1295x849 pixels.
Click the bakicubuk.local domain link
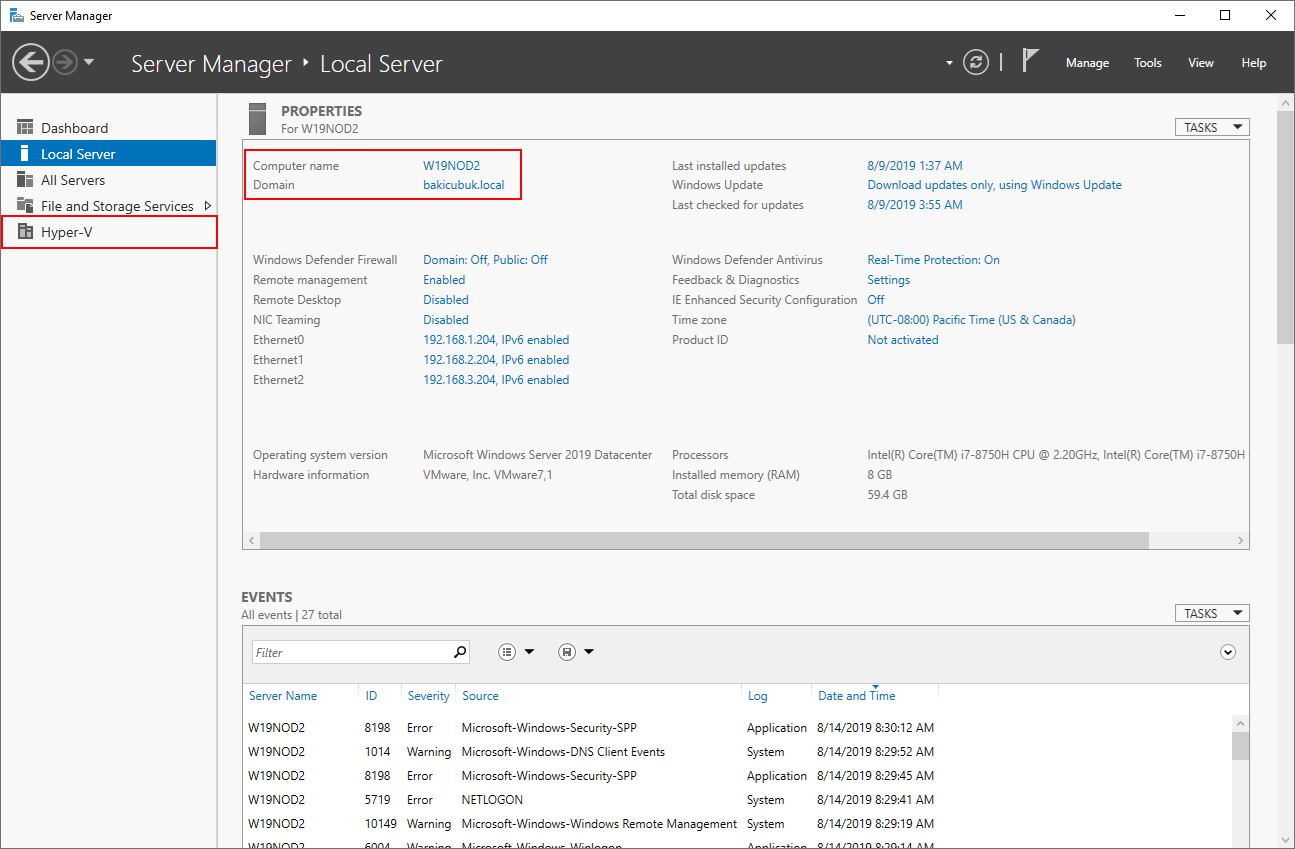tap(464, 185)
